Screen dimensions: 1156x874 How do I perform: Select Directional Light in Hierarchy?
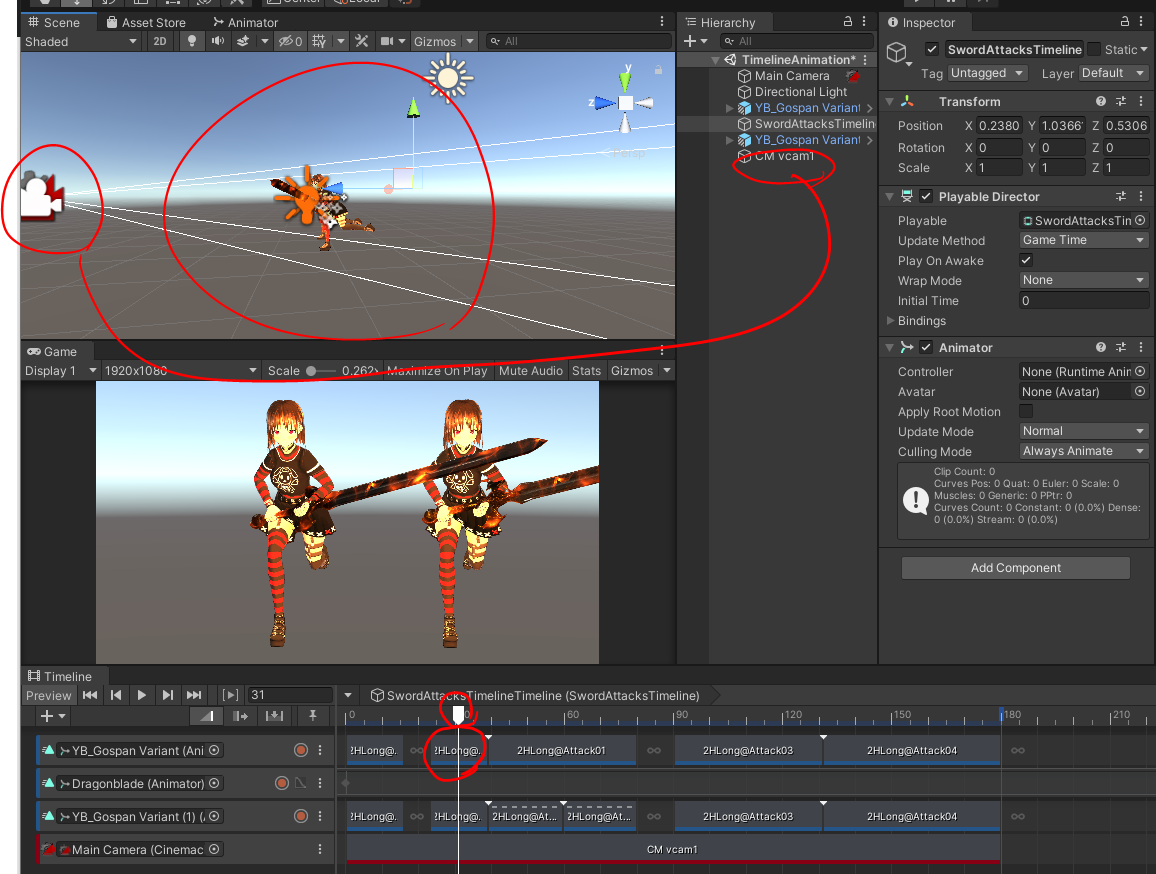point(801,91)
